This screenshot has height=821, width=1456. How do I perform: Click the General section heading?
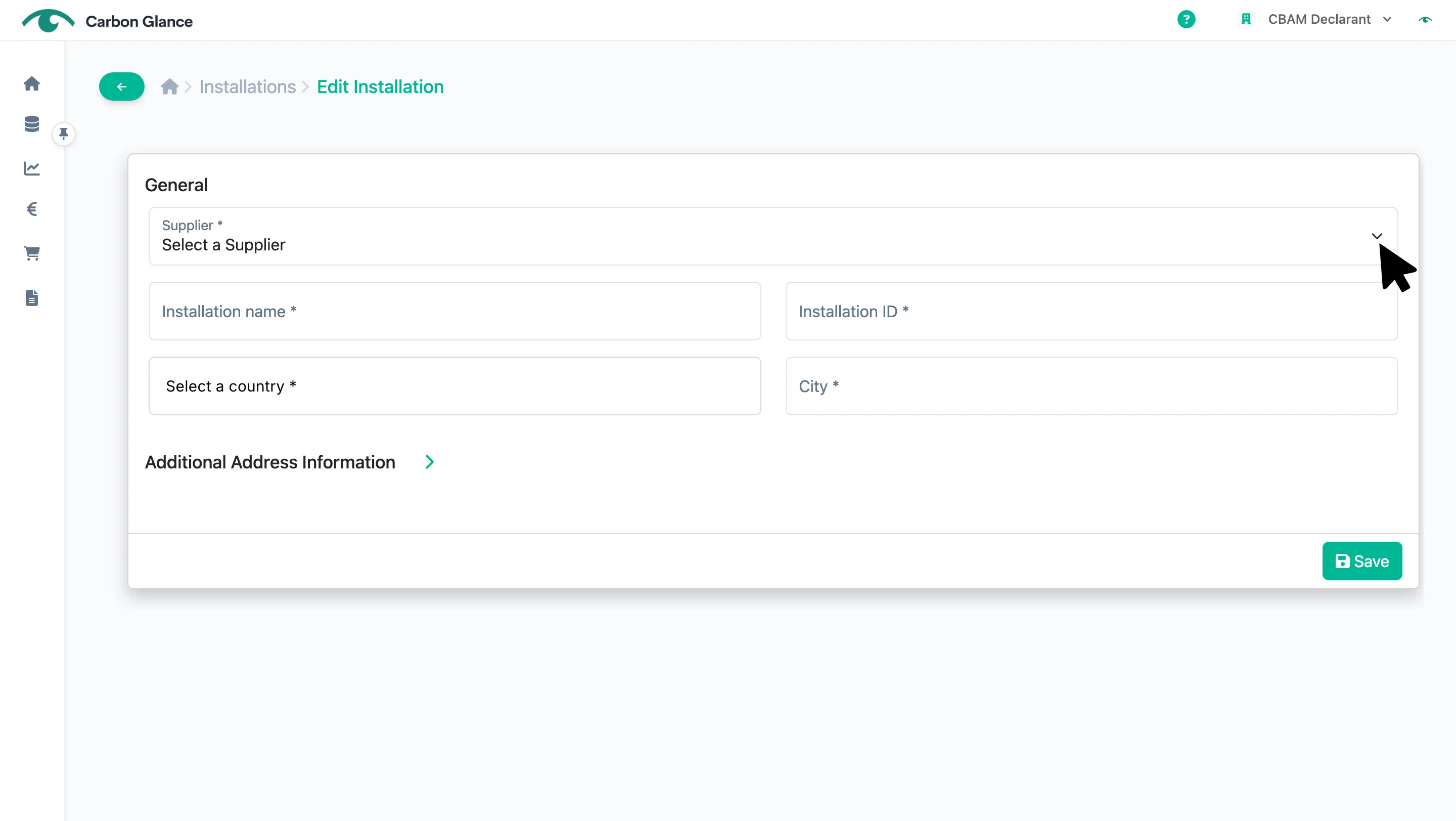176,185
